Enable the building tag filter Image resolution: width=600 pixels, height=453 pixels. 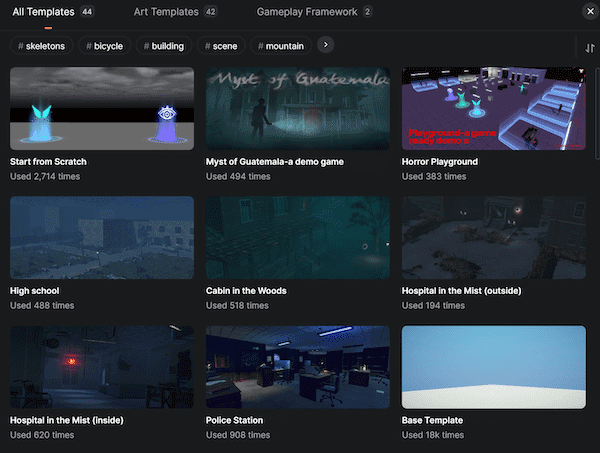[165, 46]
